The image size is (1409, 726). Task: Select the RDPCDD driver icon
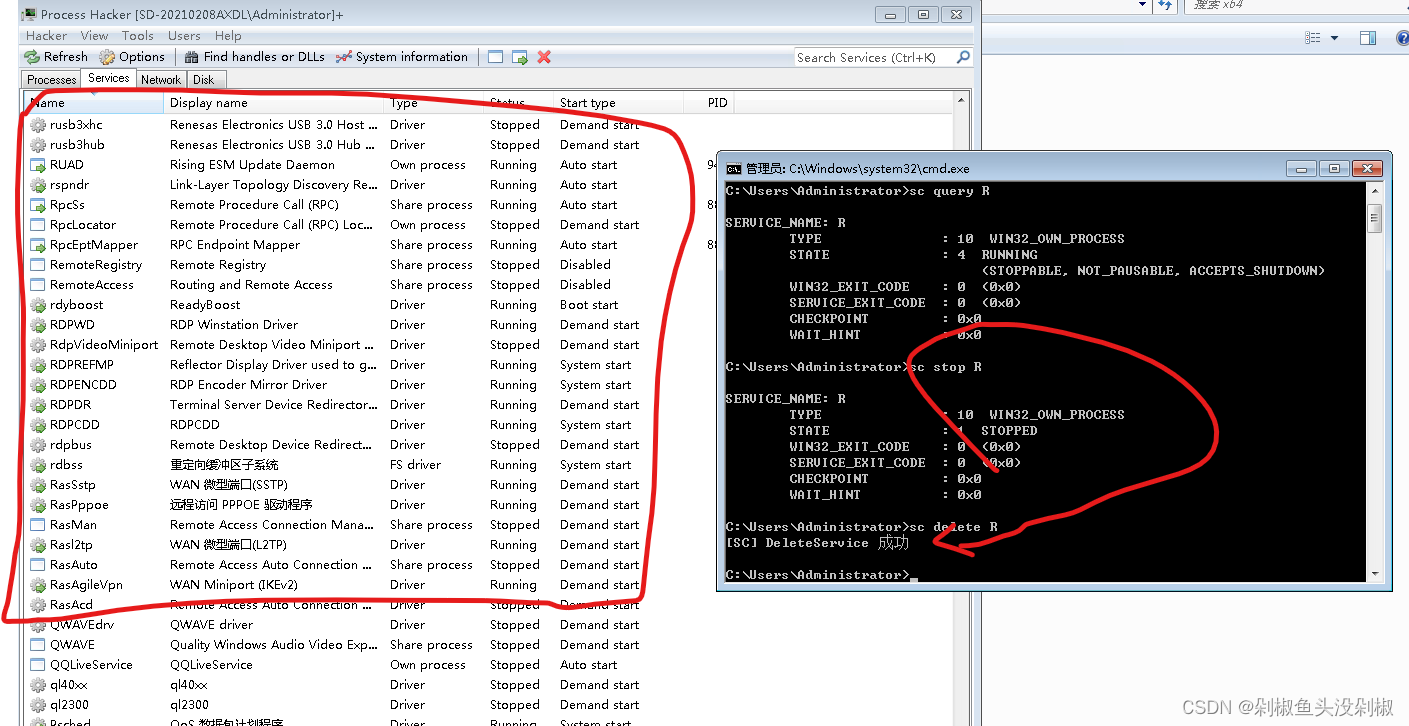pyautogui.click(x=38, y=425)
